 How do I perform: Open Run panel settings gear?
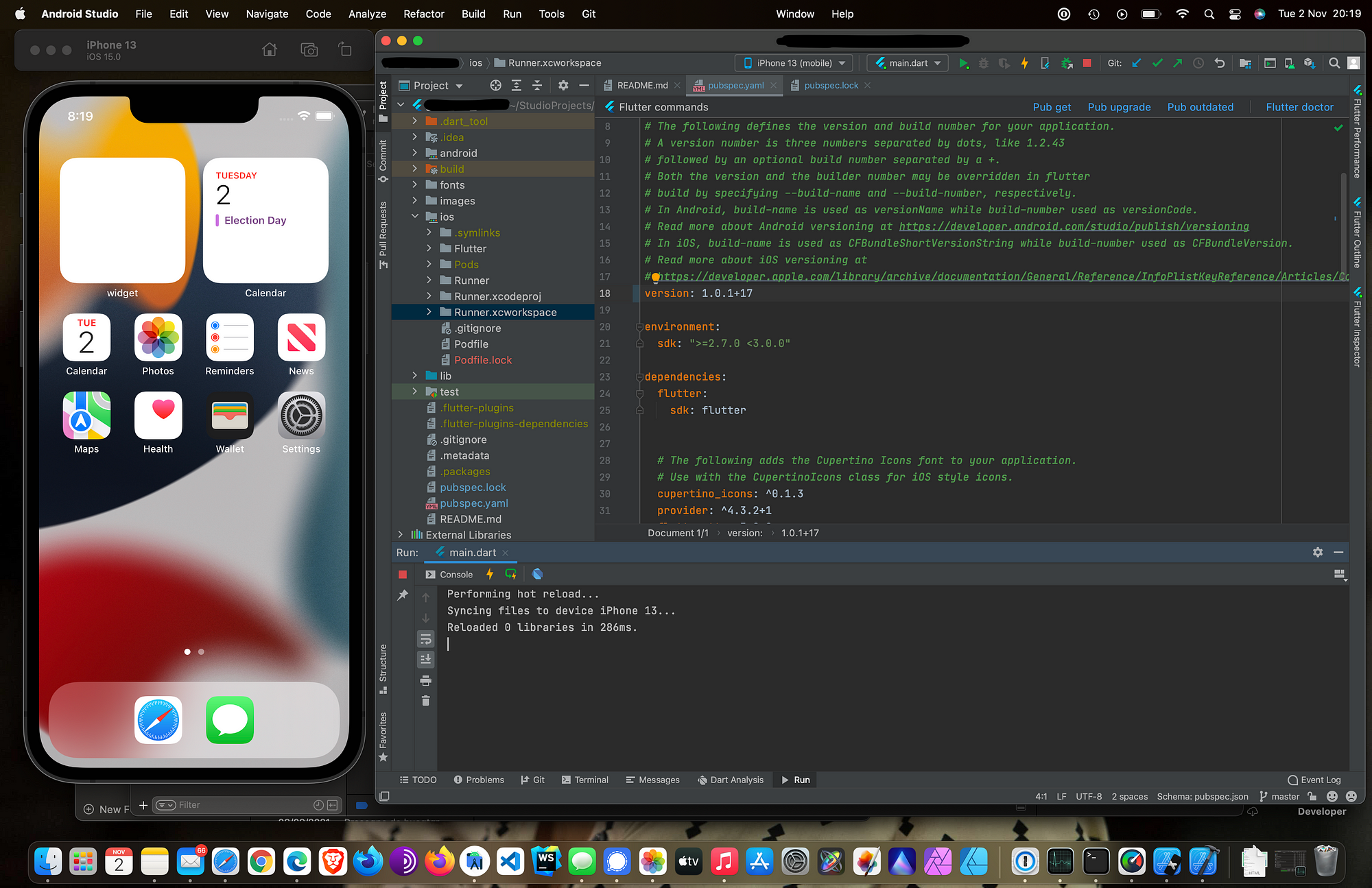1318,552
